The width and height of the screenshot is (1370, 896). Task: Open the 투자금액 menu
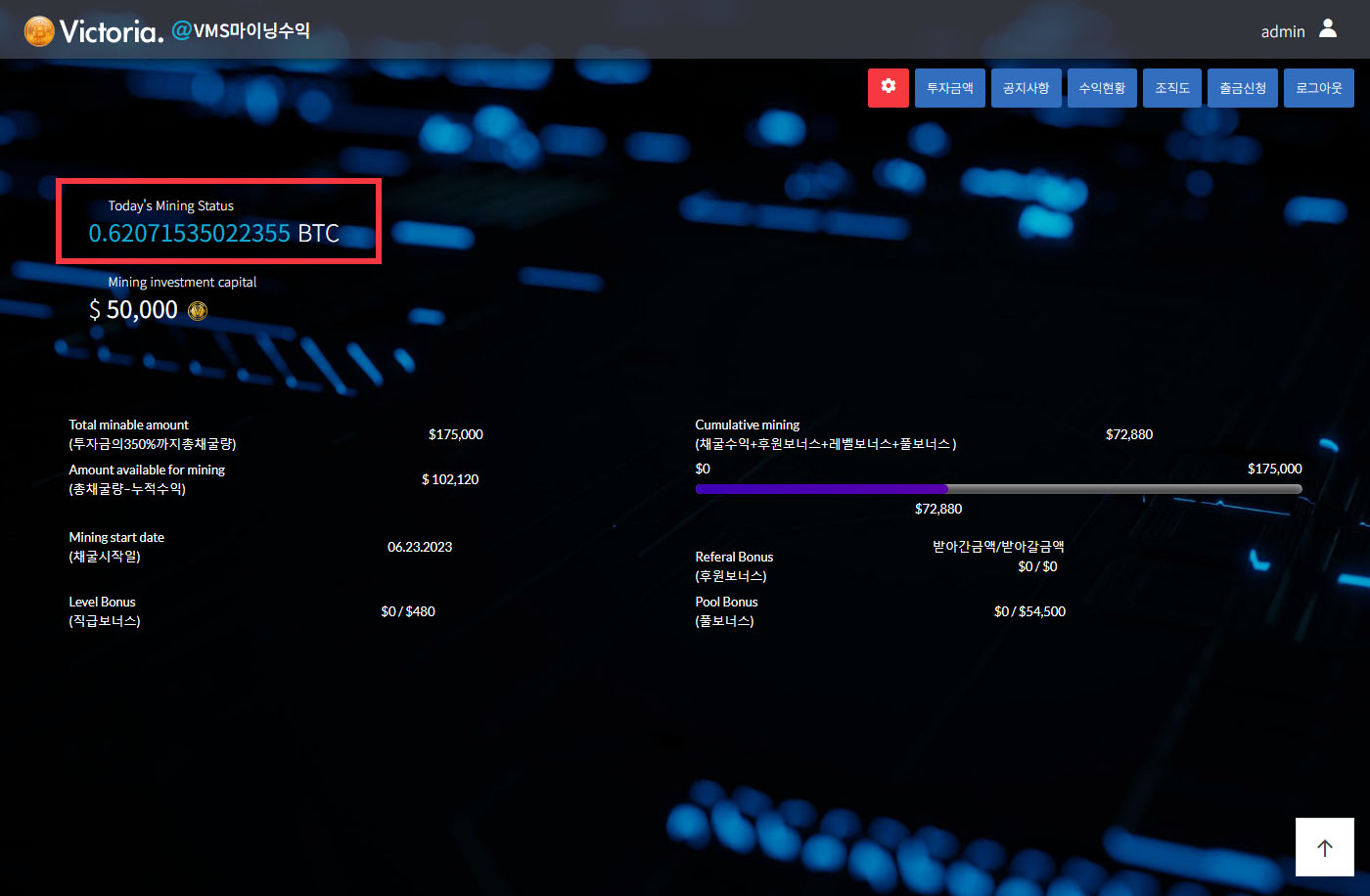pyautogui.click(x=949, y=88)
